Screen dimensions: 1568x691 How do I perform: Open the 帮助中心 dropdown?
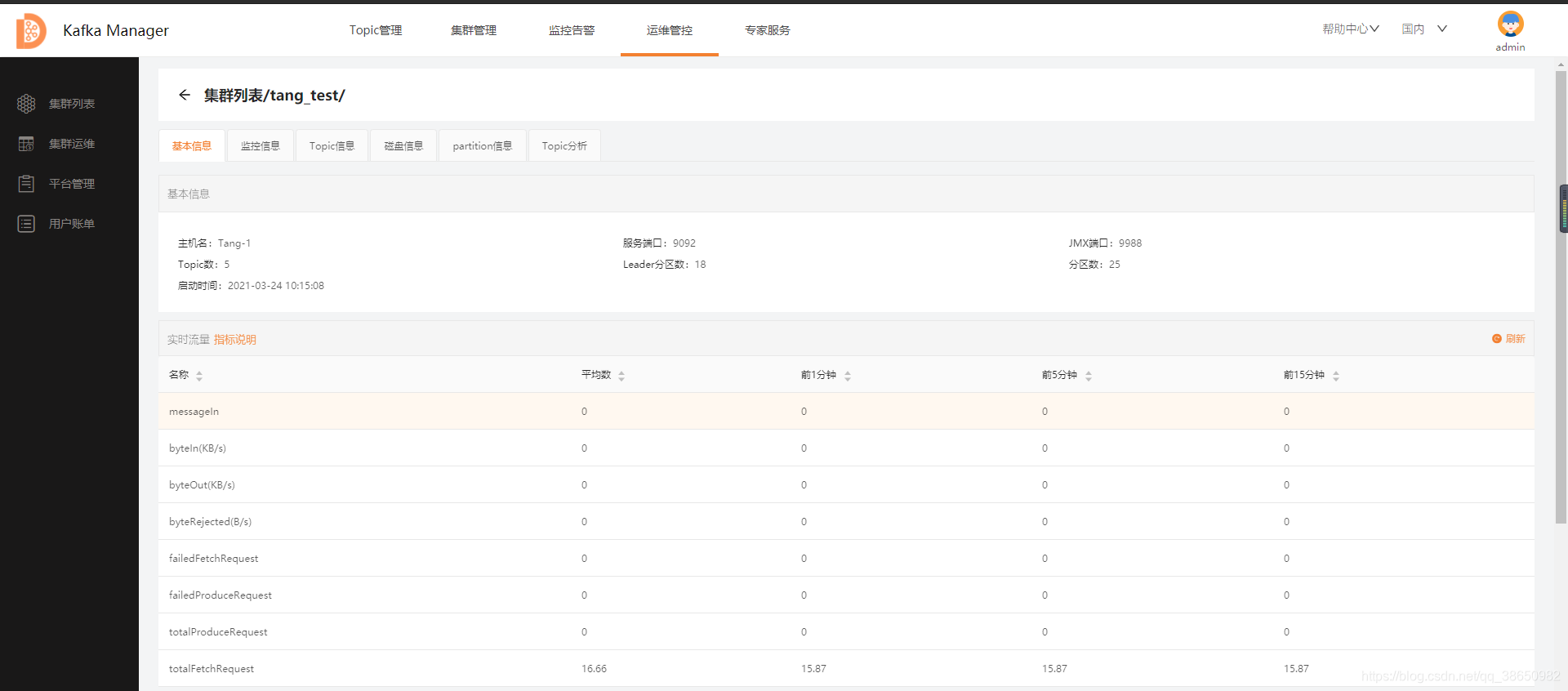1351,29
